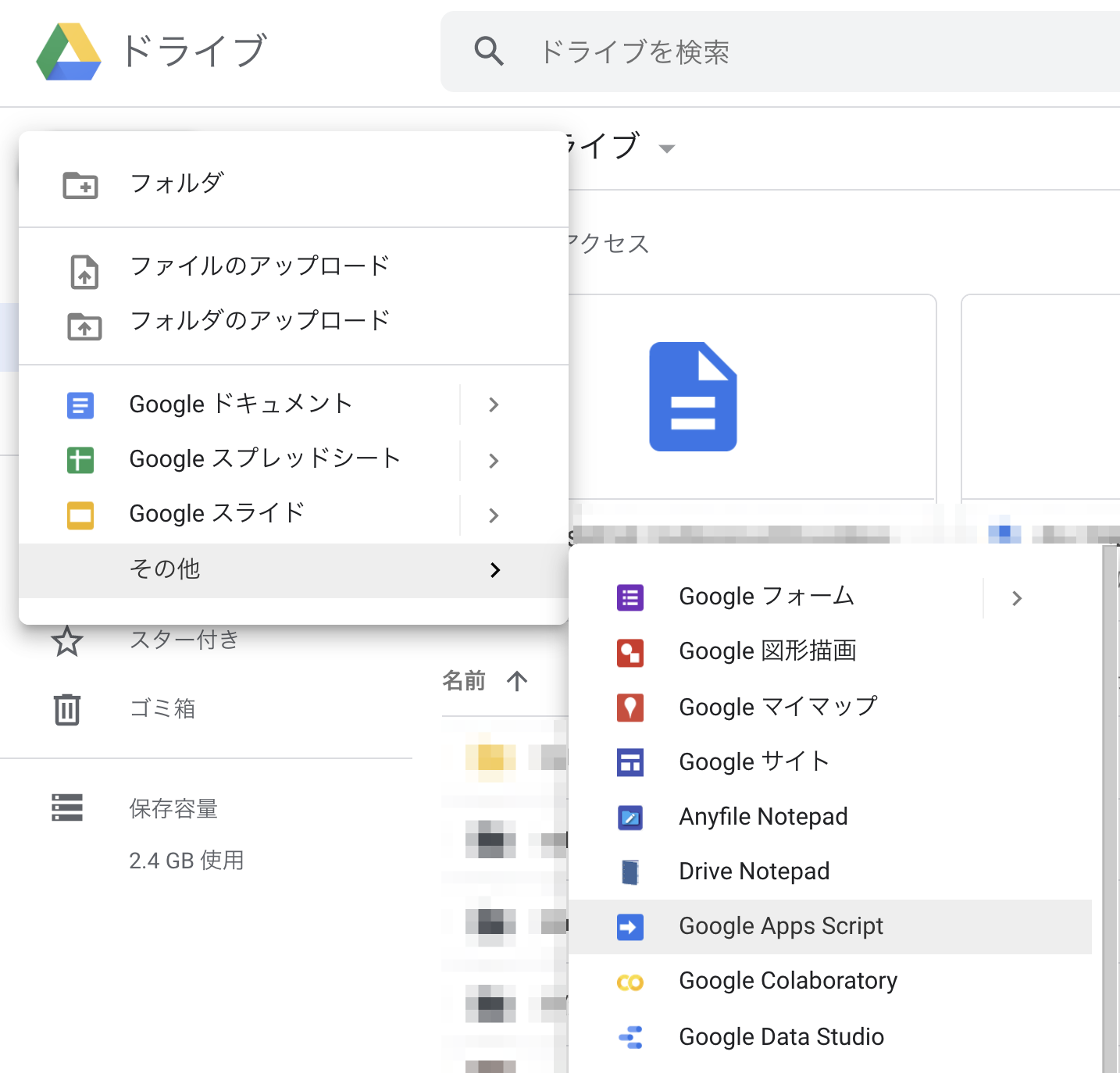Click the Colaboratory icon
Screen dimensions: 1120x1073
tap(630, 982)
